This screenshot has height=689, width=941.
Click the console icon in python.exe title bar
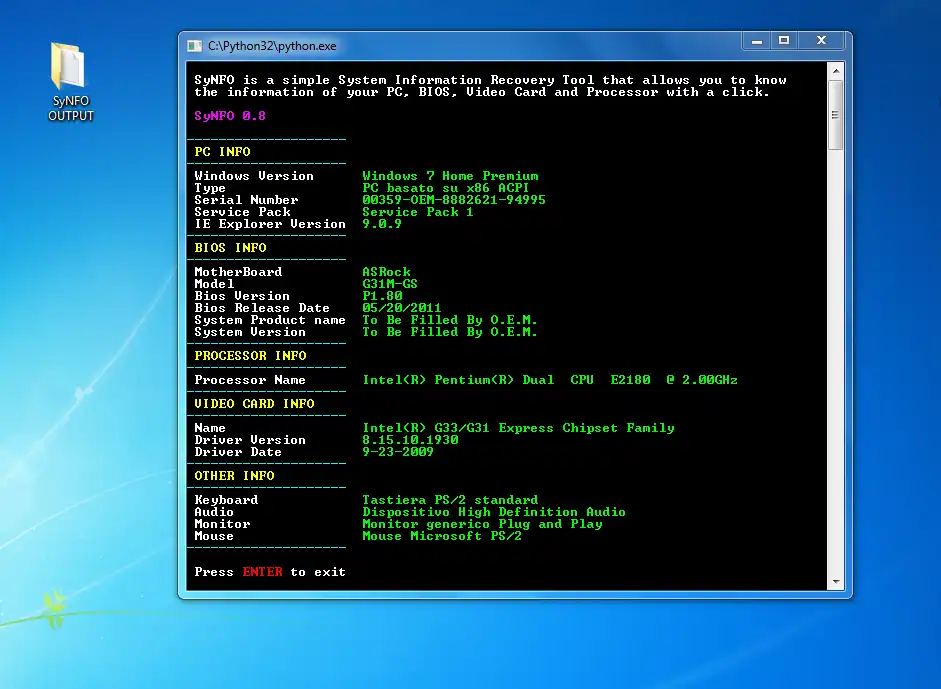(194, 46)
